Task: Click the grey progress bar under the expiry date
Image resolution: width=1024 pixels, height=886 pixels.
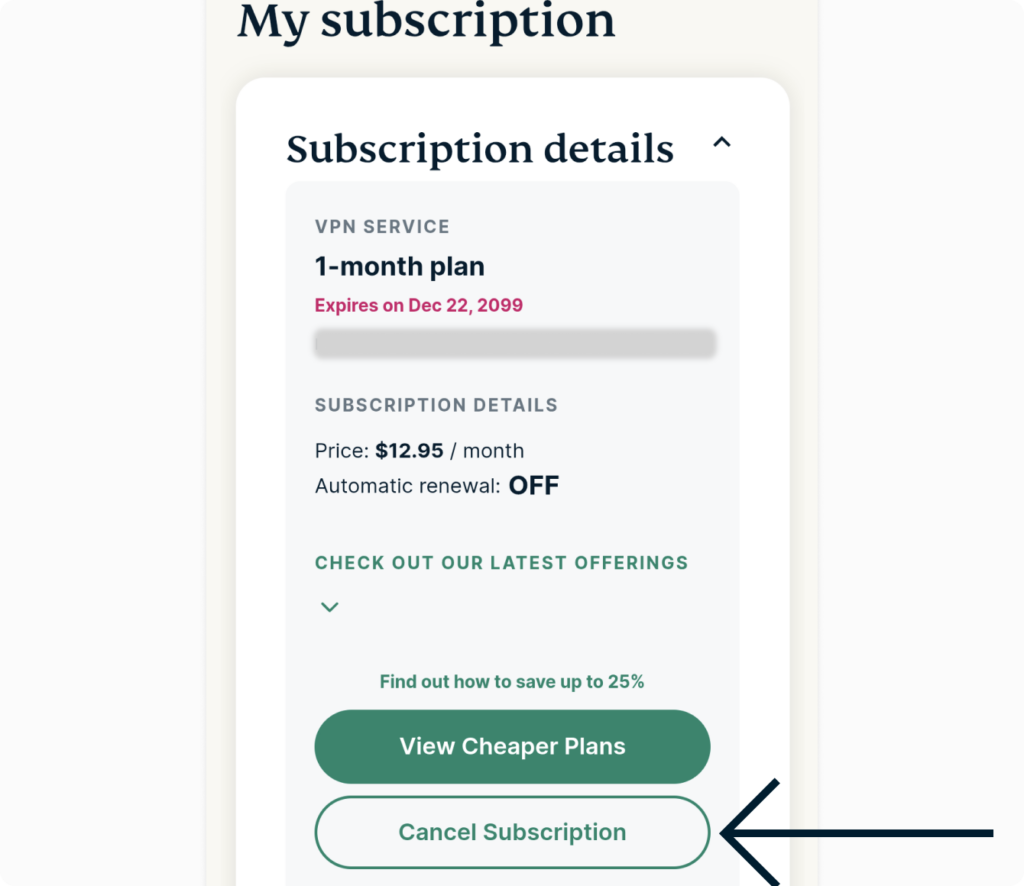Action: pos(514,344)
